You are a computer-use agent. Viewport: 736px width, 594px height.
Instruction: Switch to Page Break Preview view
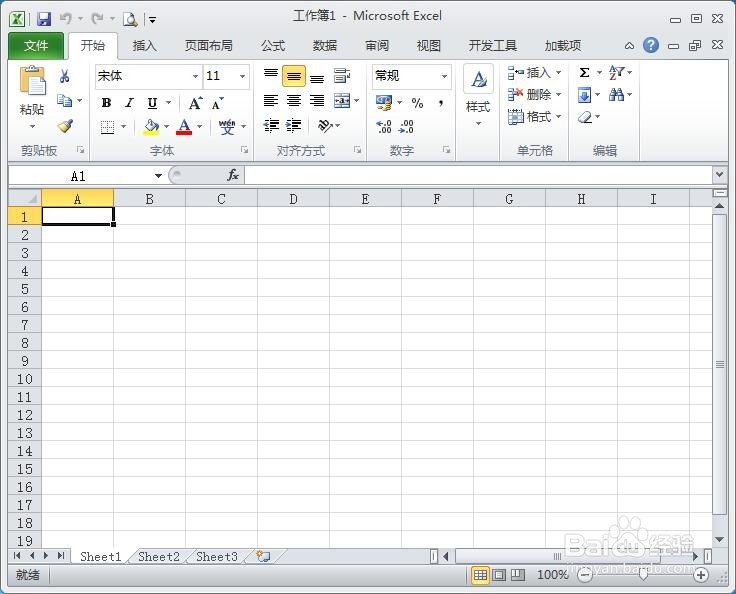[518, 574]
